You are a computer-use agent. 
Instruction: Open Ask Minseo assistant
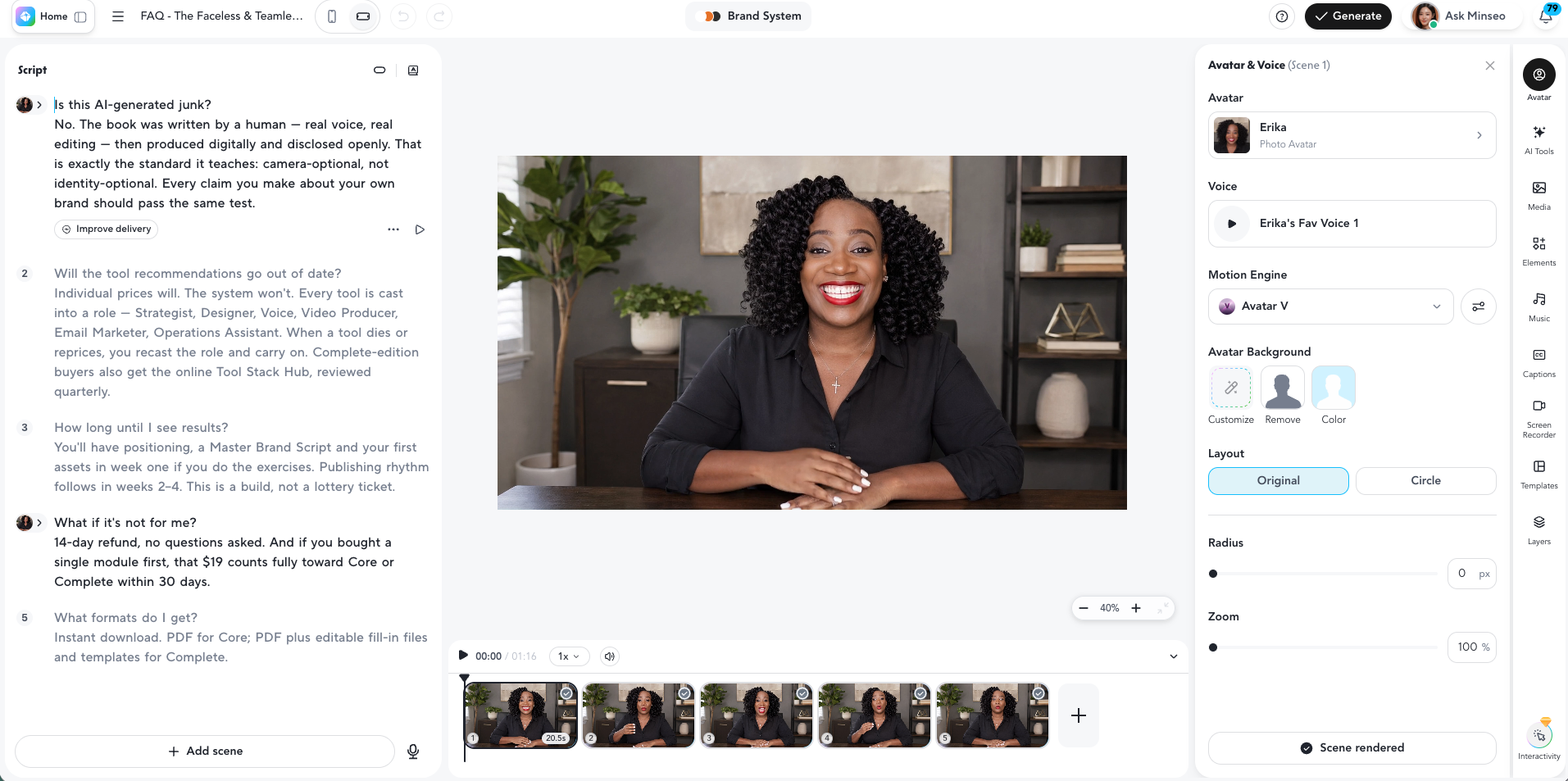[1463, 16]
